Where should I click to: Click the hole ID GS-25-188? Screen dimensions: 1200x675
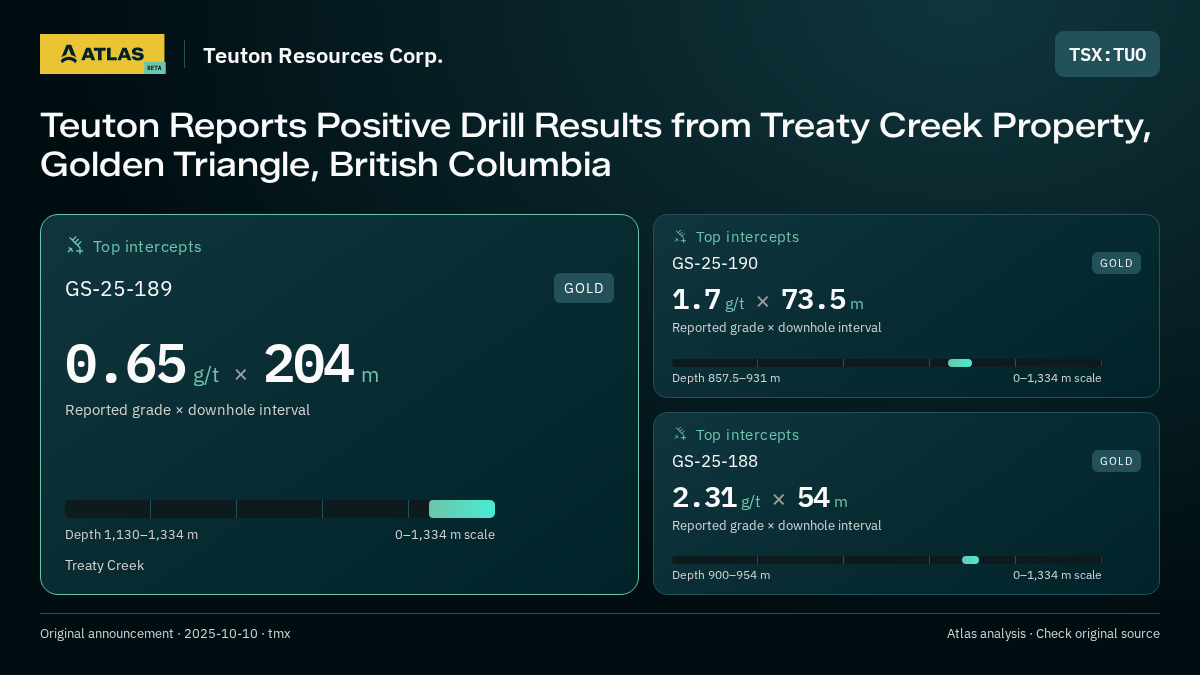[715, 461]
